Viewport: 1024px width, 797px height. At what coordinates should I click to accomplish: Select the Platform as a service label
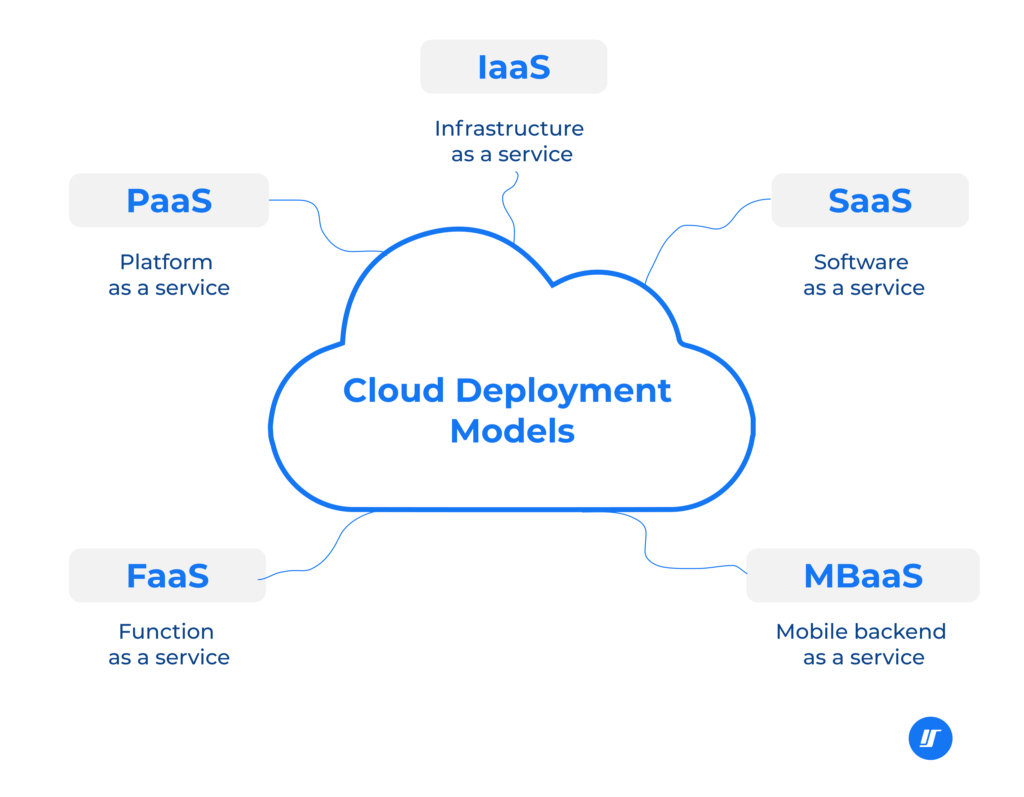click(x=166, y=275)
